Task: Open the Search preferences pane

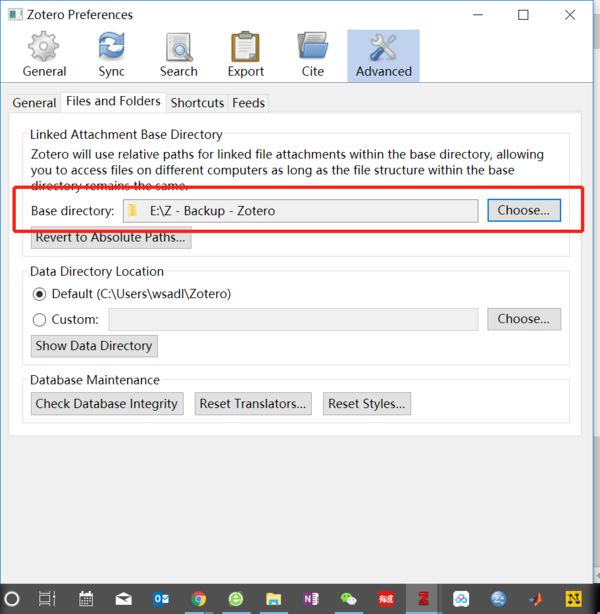Action: click(179, 55)
